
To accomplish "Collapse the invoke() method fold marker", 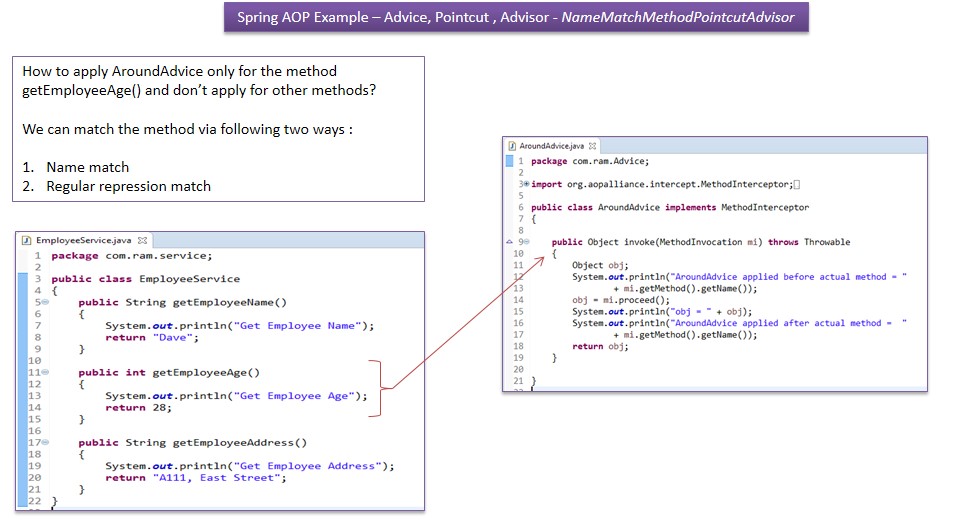I will 526,242.
